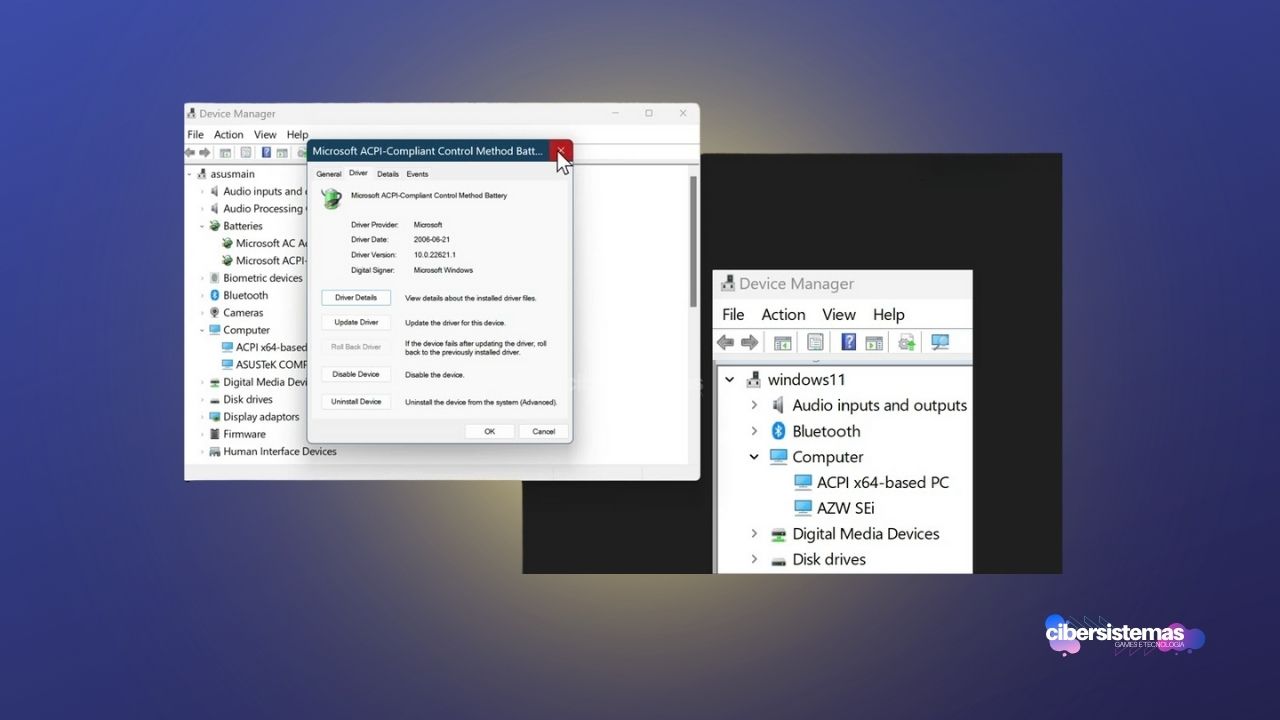Click Firmware chip icon in asusmain tree
This screenshot has width=1280, height=720.
(214, 434)
